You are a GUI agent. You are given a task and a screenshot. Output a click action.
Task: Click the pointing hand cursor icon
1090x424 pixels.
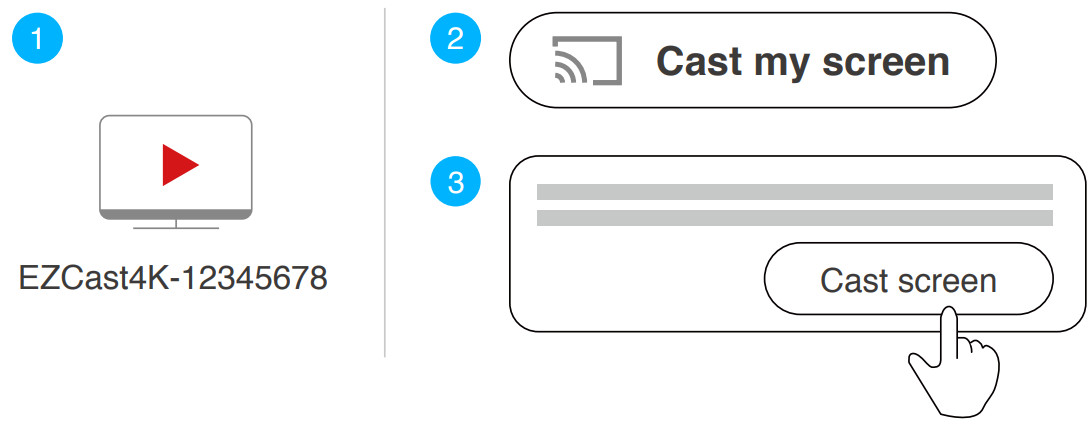[954, 362]
